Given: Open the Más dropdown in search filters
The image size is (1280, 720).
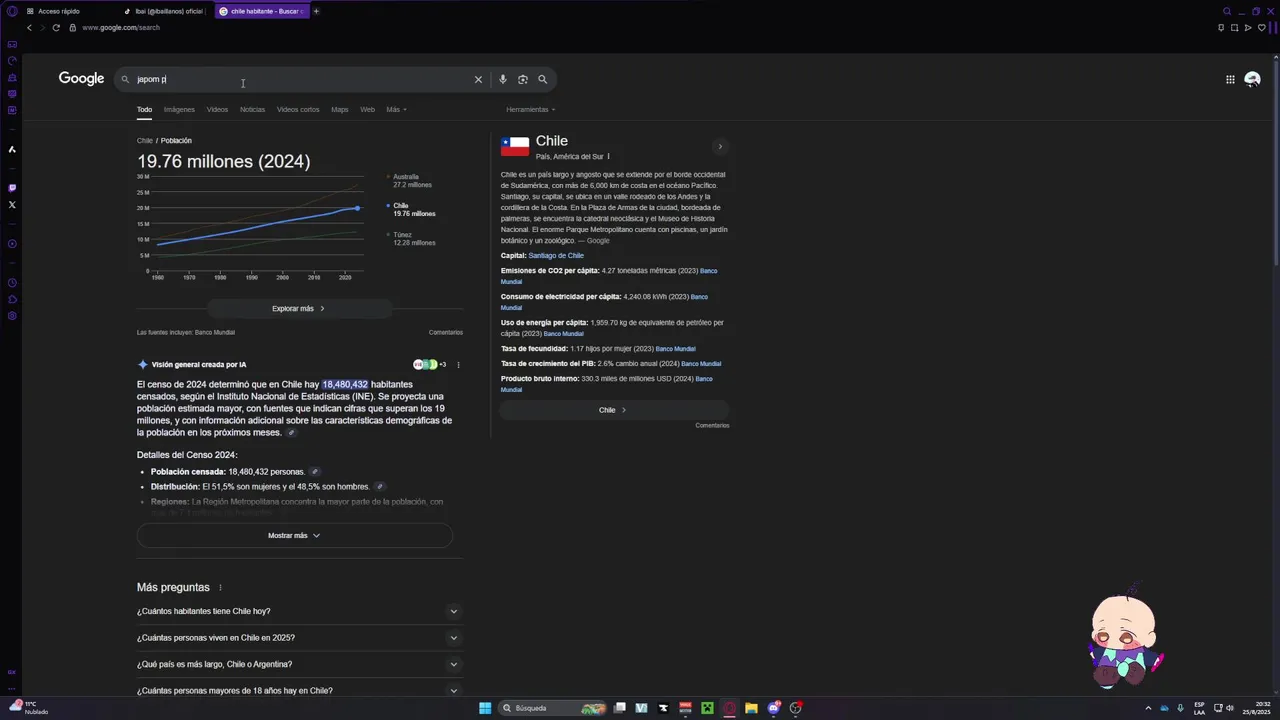Looking at the screenshot, I should pos(396,110).
